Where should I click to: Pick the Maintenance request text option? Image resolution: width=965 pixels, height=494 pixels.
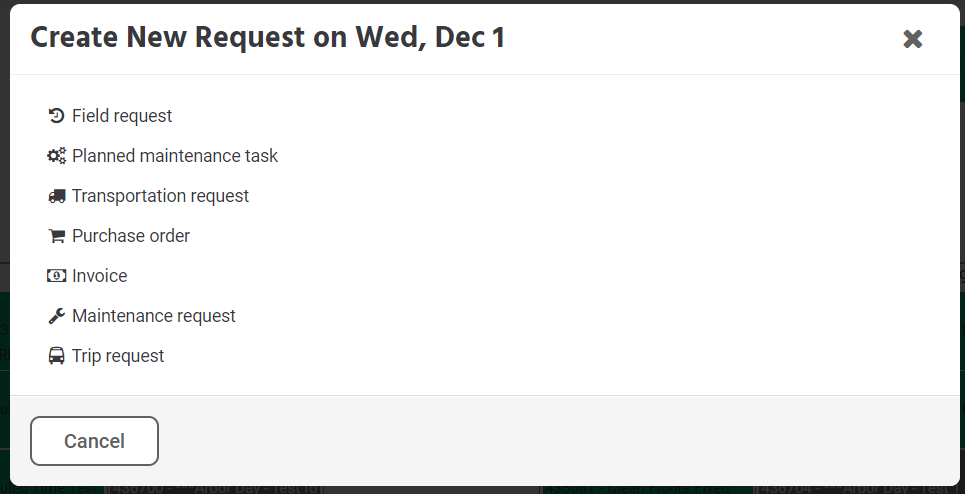click(154, 316)
